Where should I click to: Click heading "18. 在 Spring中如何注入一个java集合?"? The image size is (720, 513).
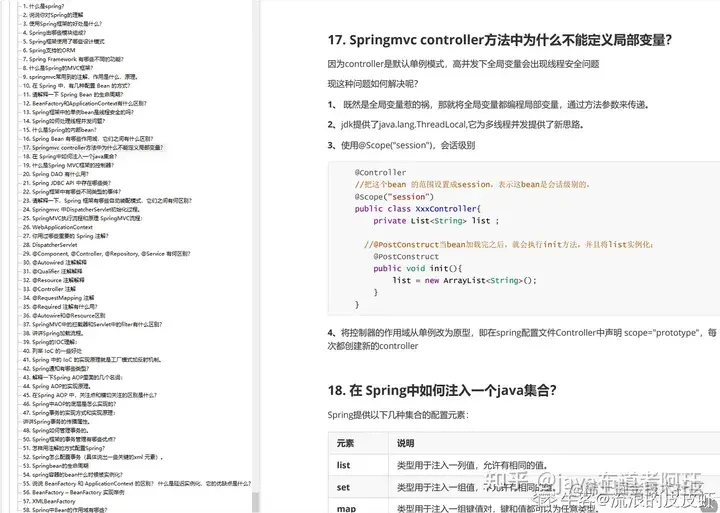coord(442,390)
